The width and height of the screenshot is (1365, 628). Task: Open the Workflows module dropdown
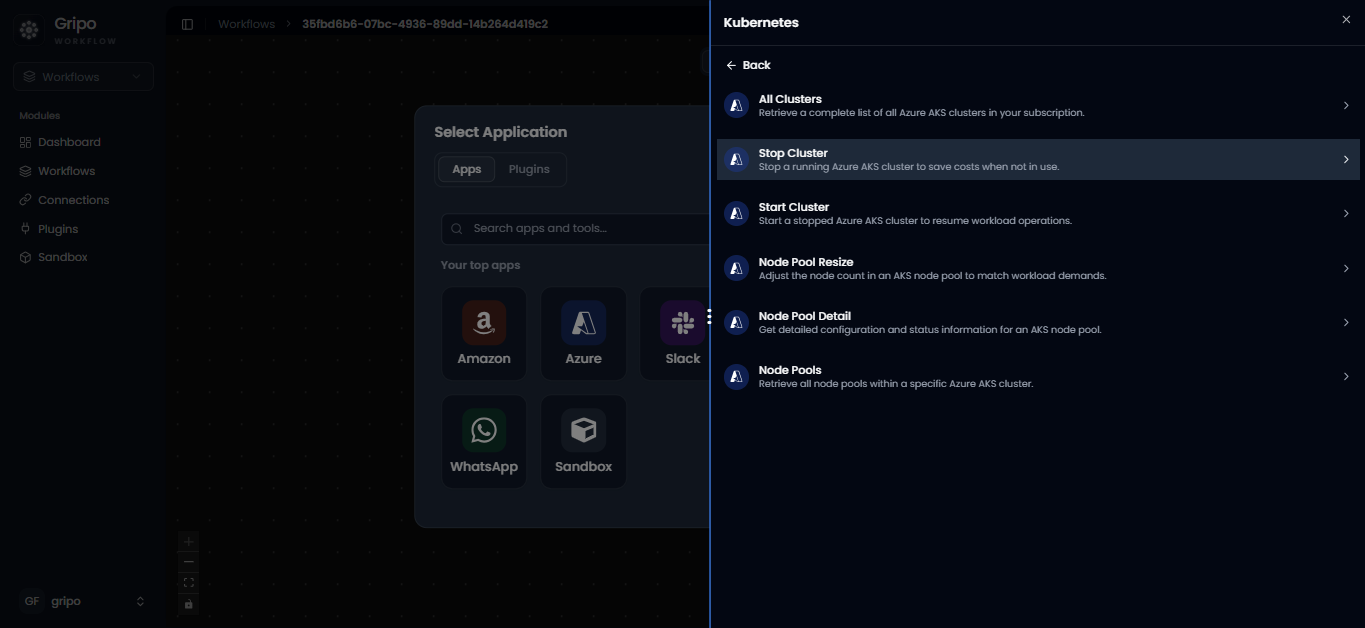point(84,77)
